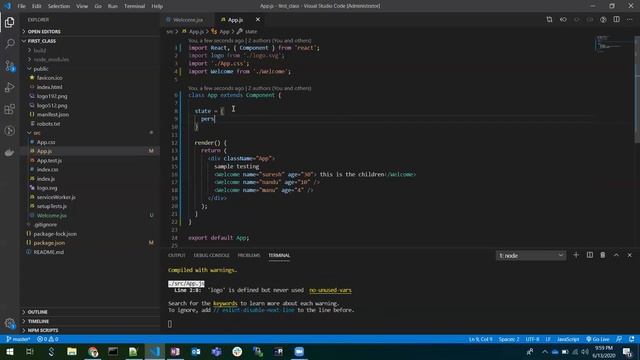Open the Docker view in the activity bar
Viewport: 640px width, 360px height.
pos(9,153)
